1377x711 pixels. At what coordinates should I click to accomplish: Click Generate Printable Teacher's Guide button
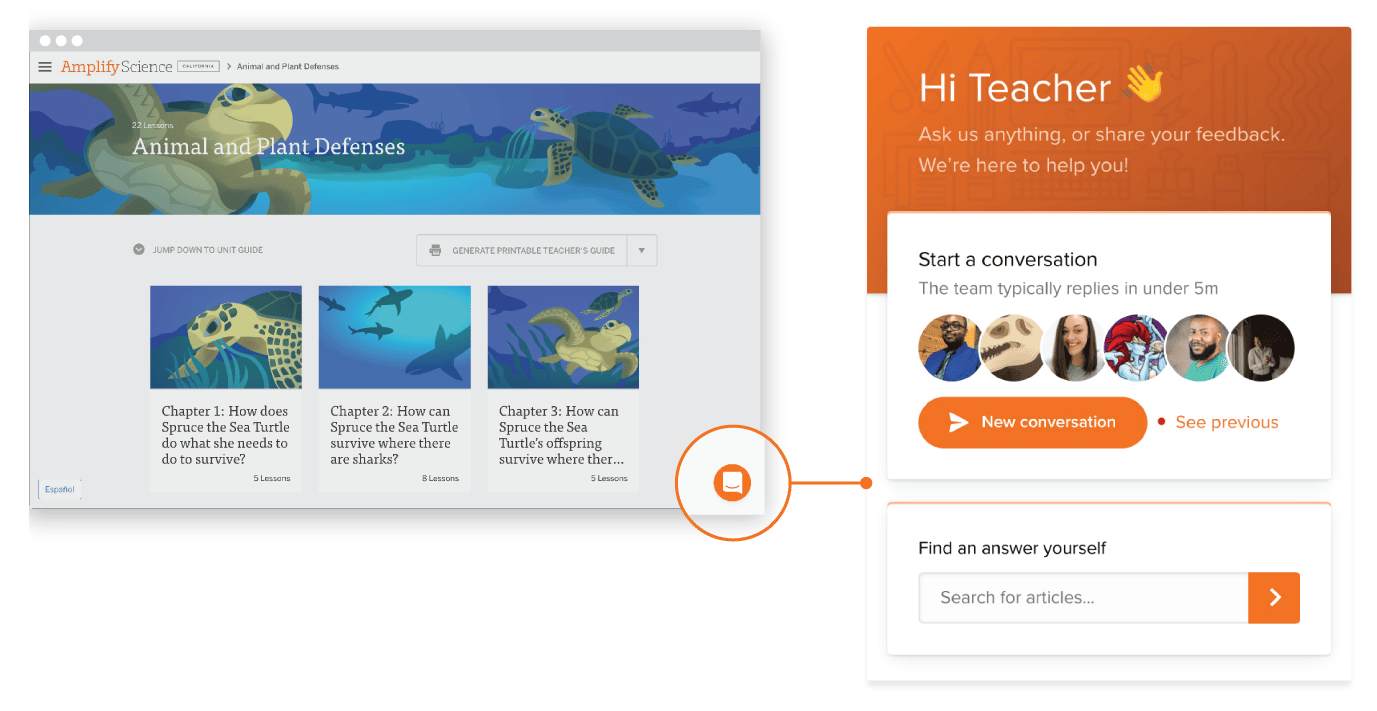tap(521, 250)
